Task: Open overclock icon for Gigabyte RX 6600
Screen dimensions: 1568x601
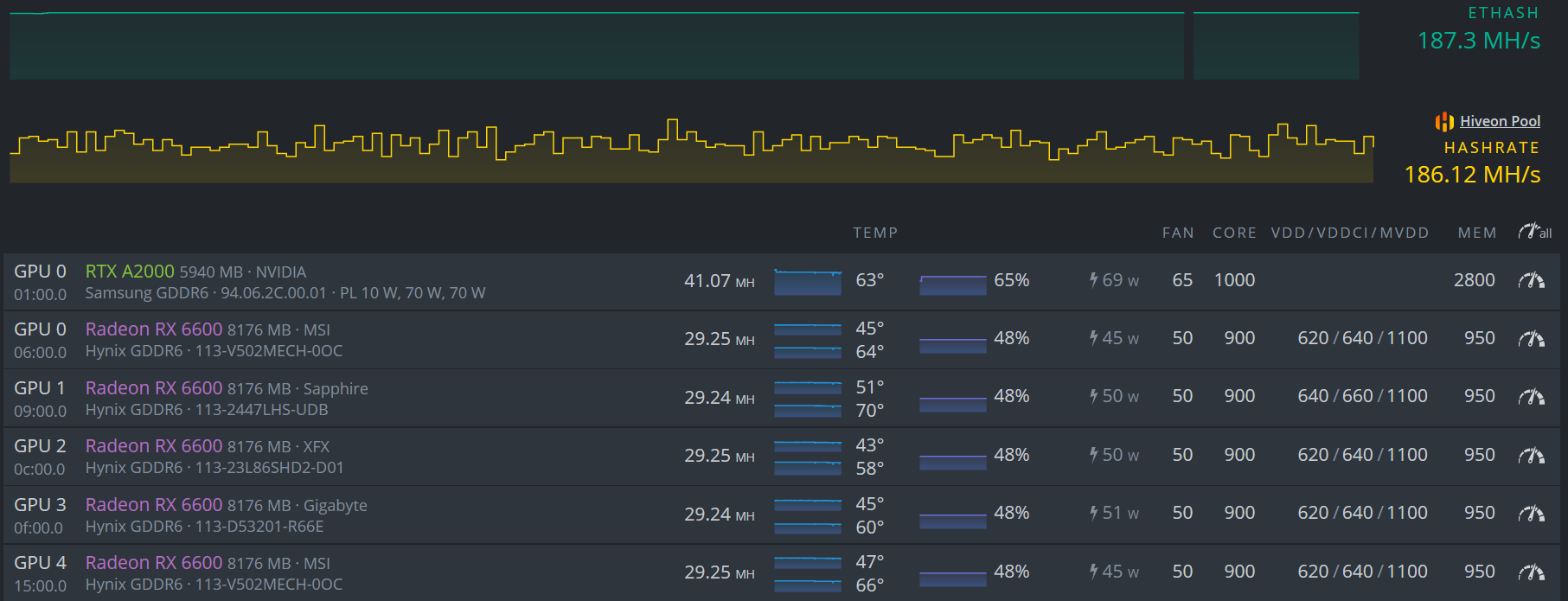Action: coord(1531,514)
